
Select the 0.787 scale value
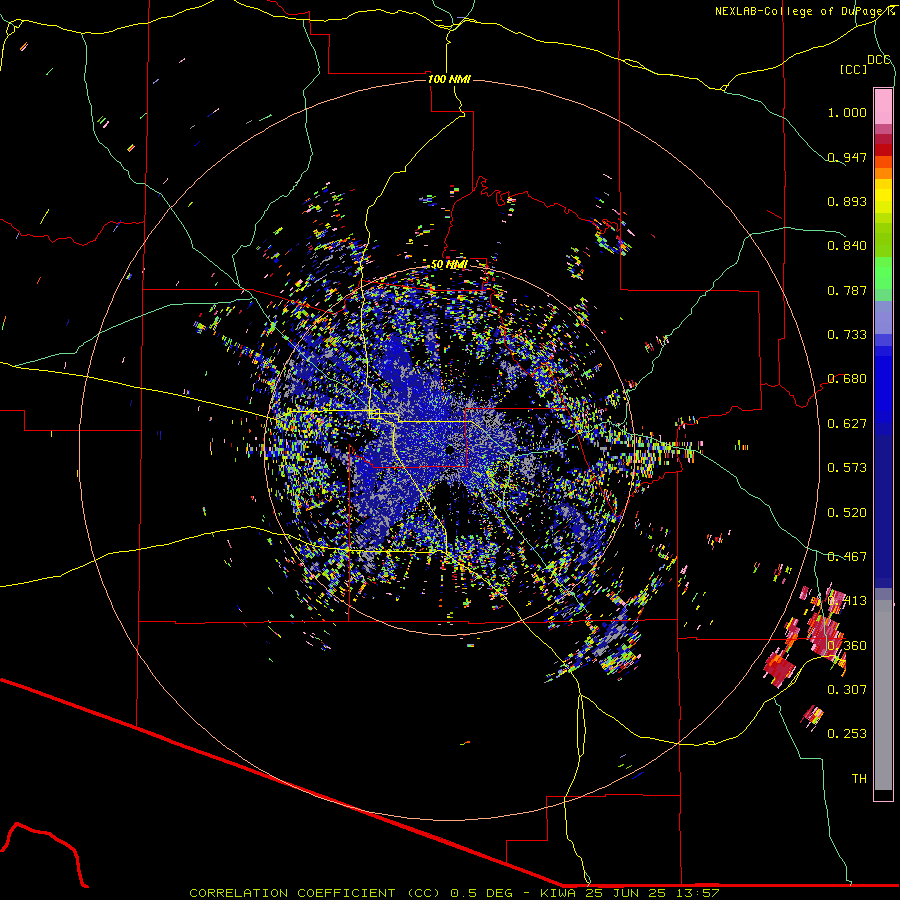click(847, 290)
